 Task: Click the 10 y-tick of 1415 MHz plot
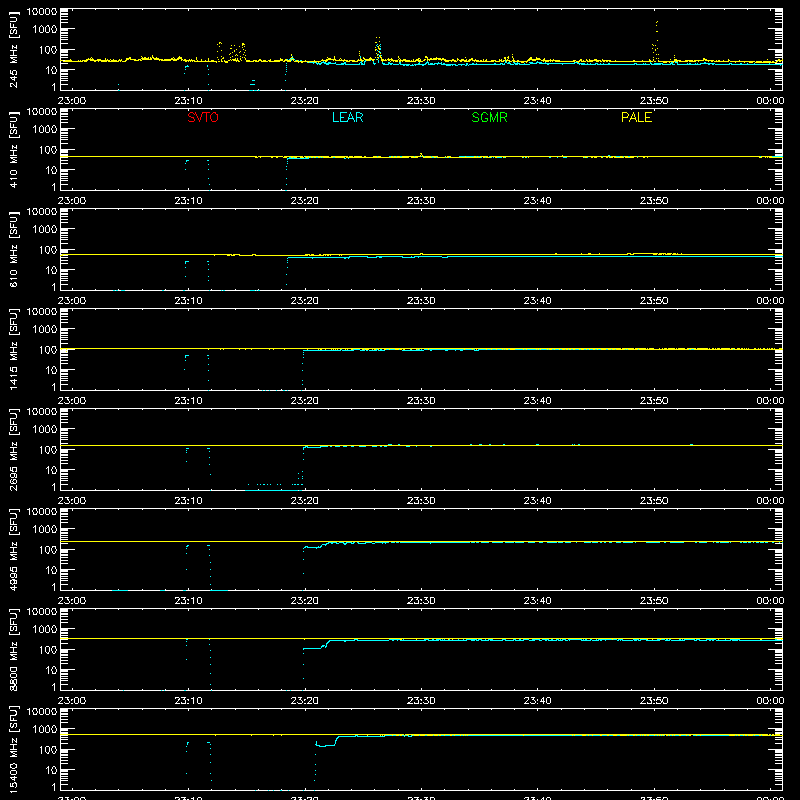(x=51, y=370)
